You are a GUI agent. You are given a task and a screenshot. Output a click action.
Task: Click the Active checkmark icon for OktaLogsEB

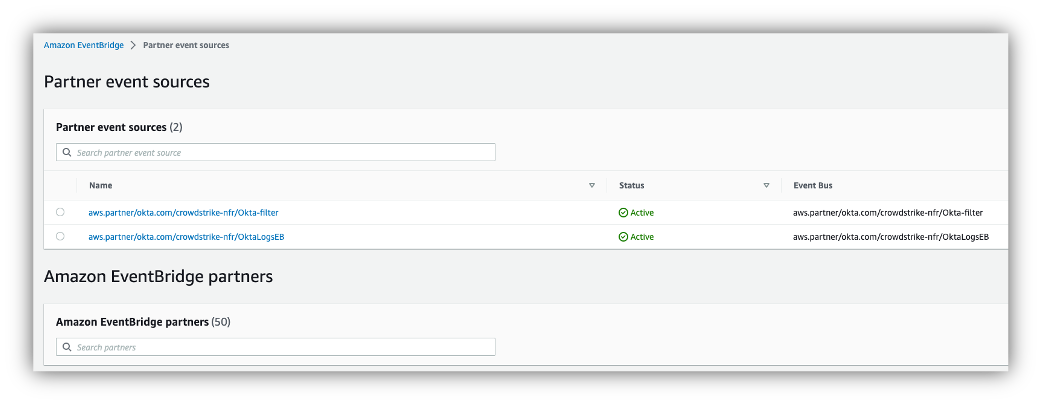623,237
